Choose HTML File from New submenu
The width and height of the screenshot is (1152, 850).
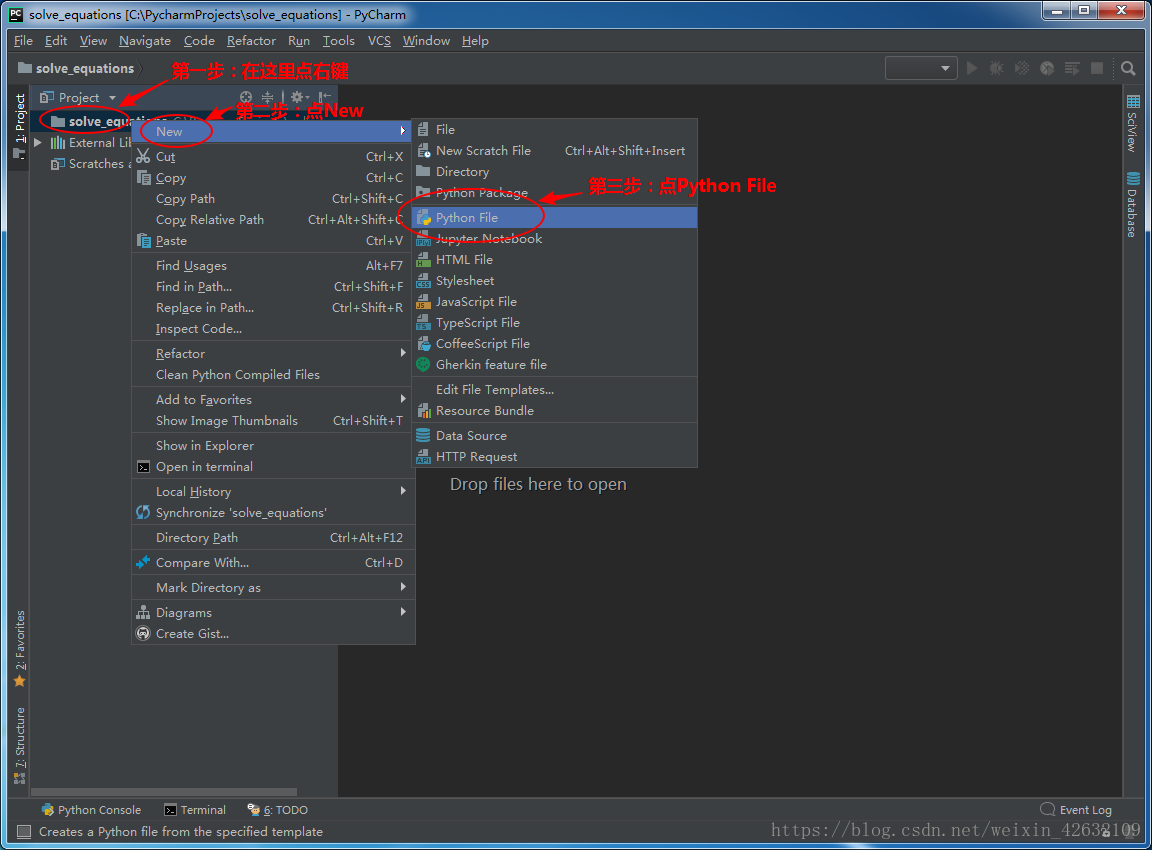tap(555, 259)
